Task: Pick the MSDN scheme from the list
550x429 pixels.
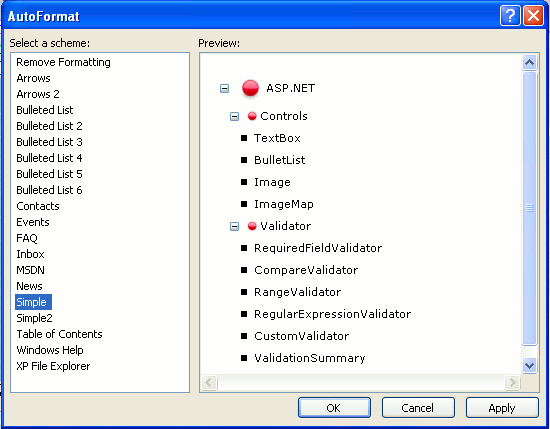Action: pyautogui.click(x=31, y=270)
